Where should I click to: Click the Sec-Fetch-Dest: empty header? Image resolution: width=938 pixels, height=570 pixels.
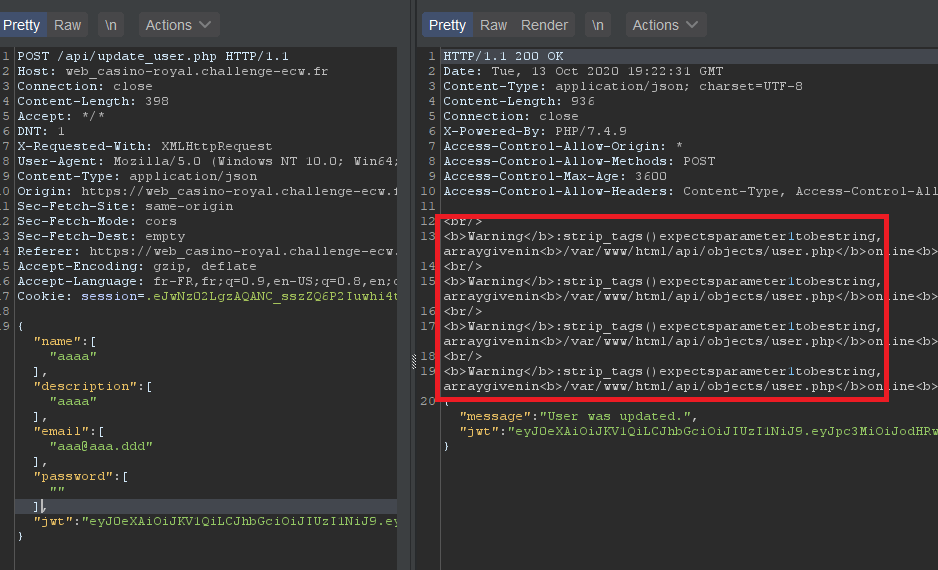[101, 236]
